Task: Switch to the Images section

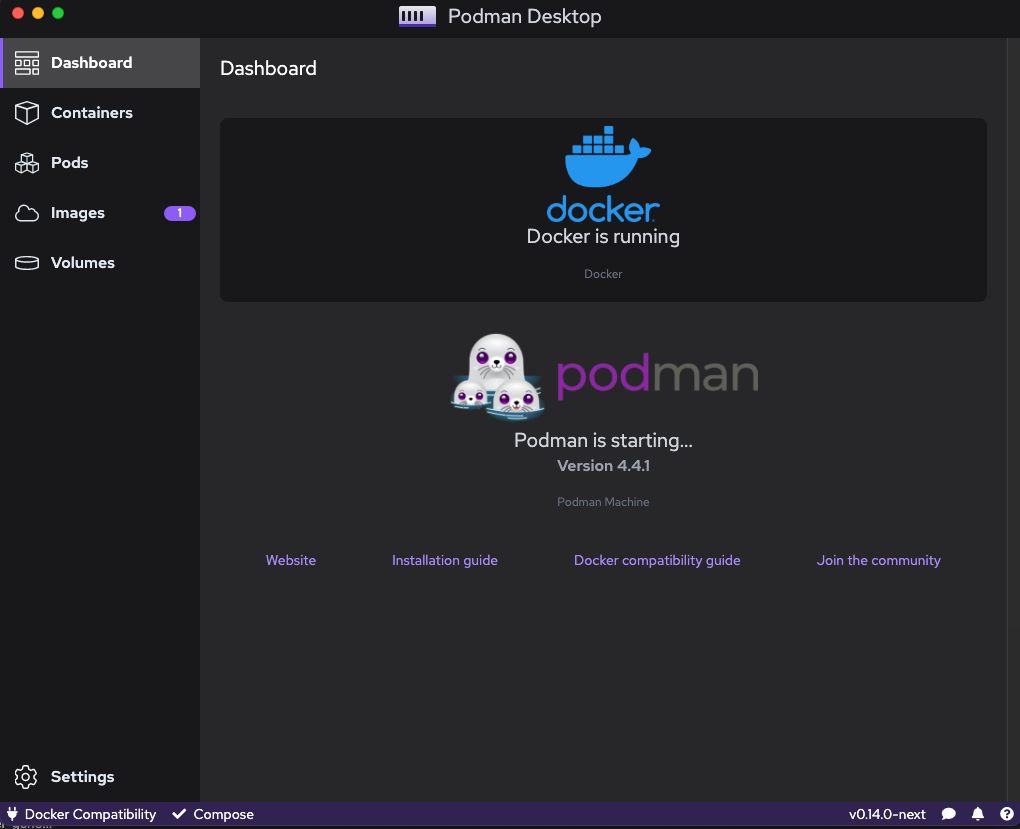Action: 77,212
